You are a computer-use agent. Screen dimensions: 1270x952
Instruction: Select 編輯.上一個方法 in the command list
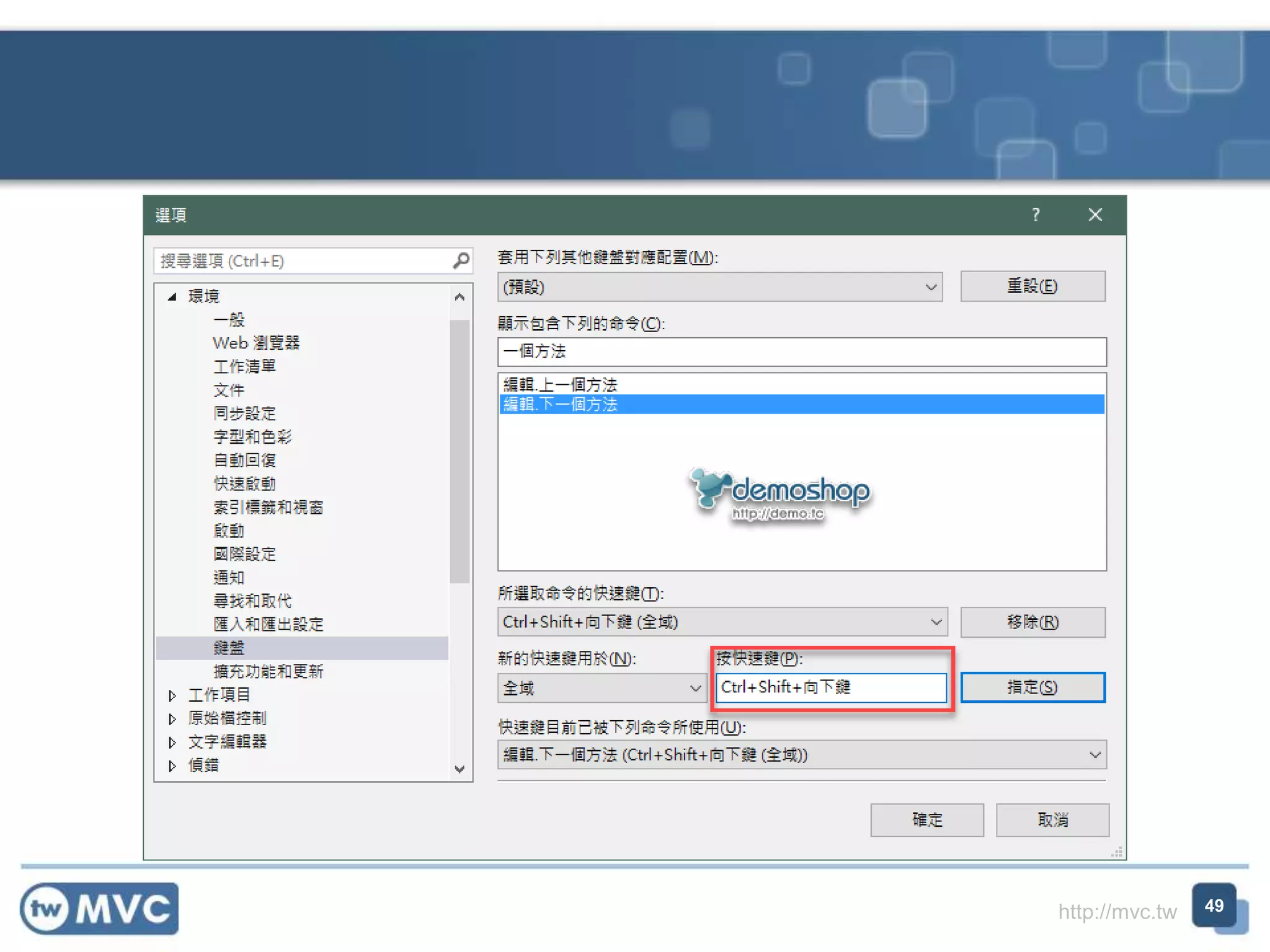[x=561, y=385]
